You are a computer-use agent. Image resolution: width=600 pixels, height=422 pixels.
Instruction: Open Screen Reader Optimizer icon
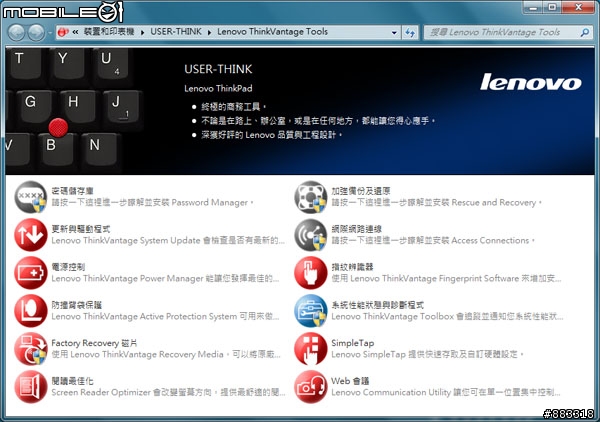tap(31, 386)
